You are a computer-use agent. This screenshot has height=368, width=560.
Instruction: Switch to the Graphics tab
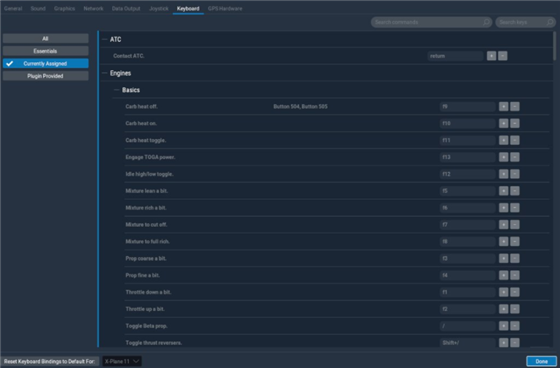pyautogui.click(x=64, y=8)
